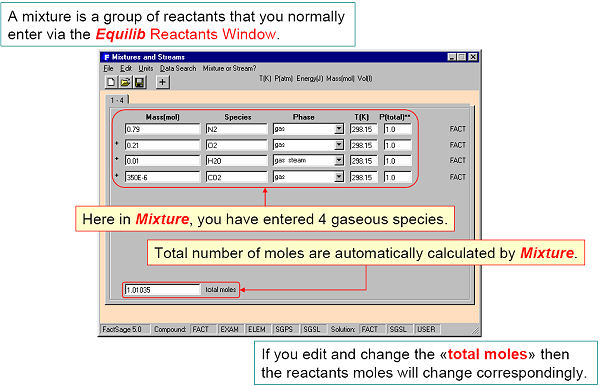Select the 1 - 4 tab
The width and height of the screenshot is (600, 386).
117,100
